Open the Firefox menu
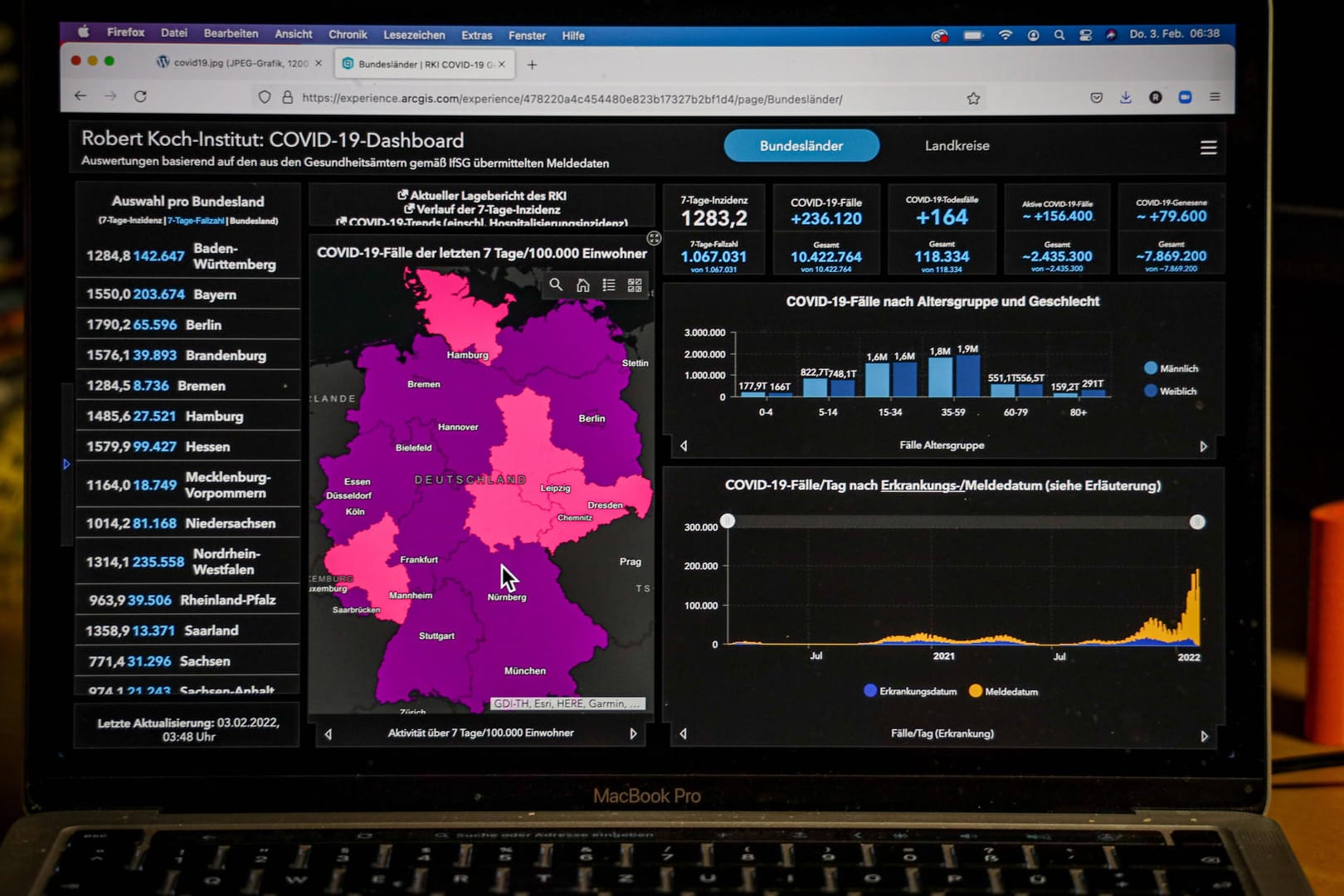1344x896 pixels. [x=125, y=32]
